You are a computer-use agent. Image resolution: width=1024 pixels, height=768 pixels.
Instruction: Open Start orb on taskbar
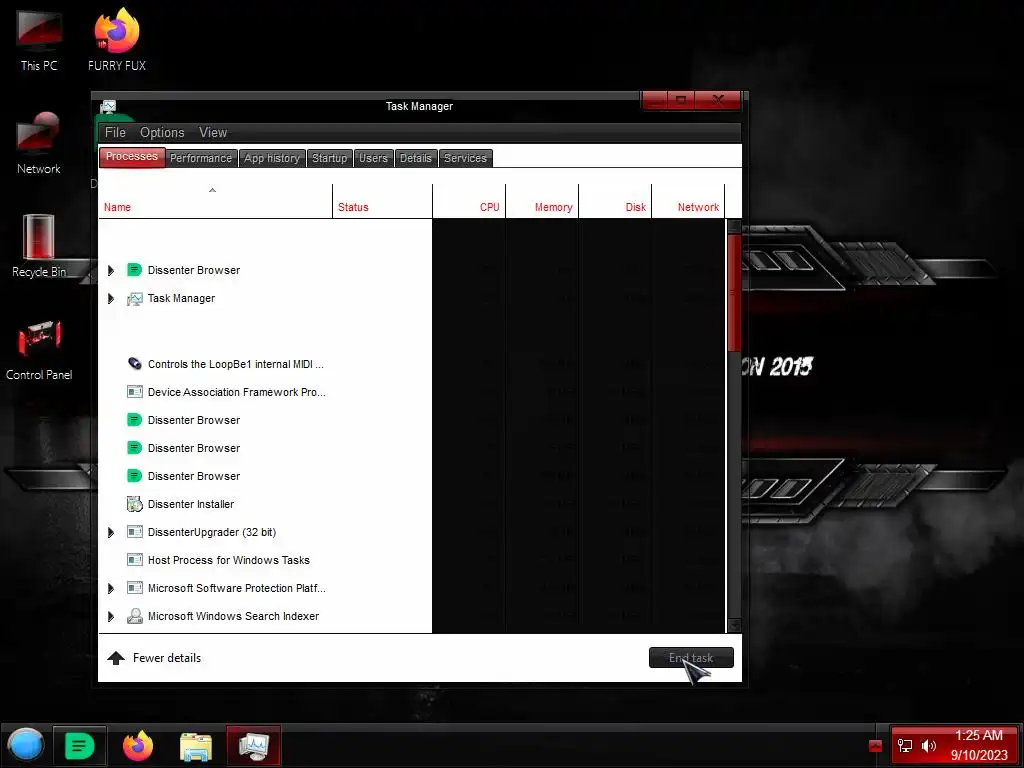pyautogui.click(x=25, y=745)
